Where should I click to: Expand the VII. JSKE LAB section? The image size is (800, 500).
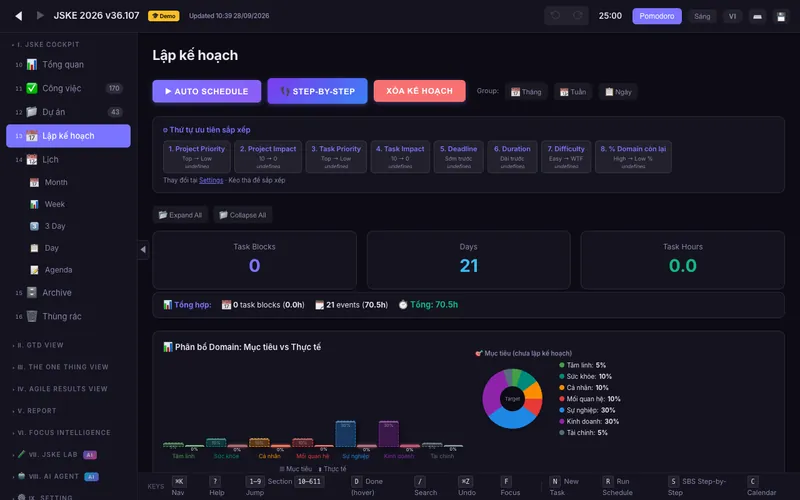55,455
